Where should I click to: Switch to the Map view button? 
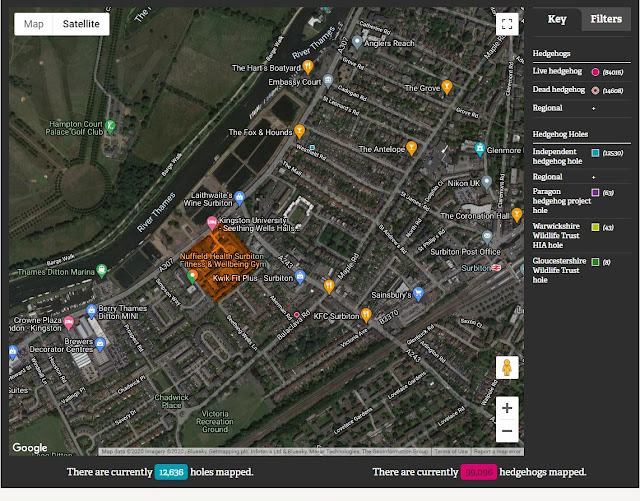click(33, 24)
